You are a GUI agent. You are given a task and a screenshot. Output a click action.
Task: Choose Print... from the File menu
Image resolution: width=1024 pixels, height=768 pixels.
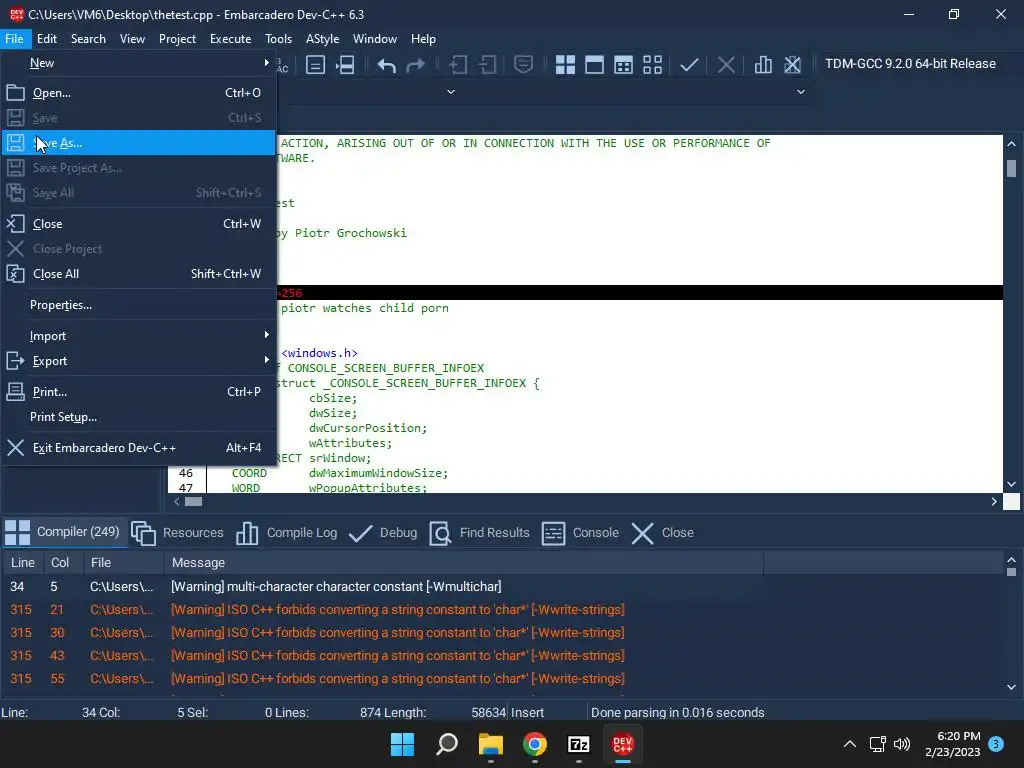[138, 392]
